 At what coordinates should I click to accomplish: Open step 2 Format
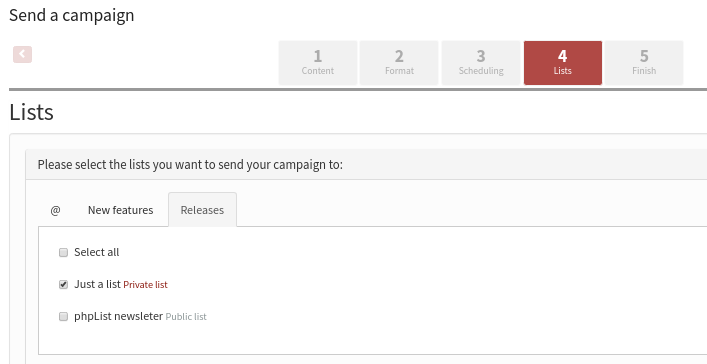pyautogui.click(x=399, y=63)
